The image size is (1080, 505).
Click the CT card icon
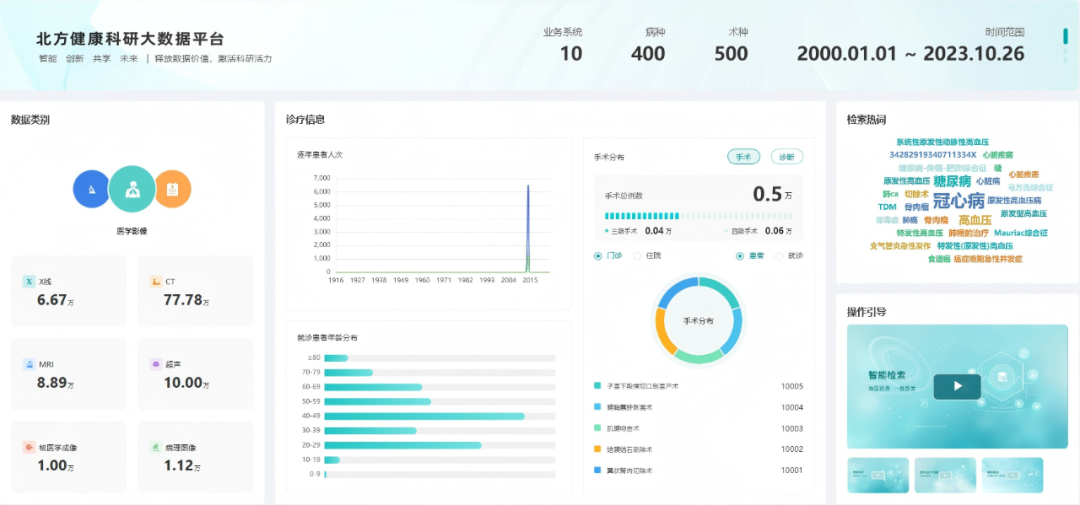155,282
